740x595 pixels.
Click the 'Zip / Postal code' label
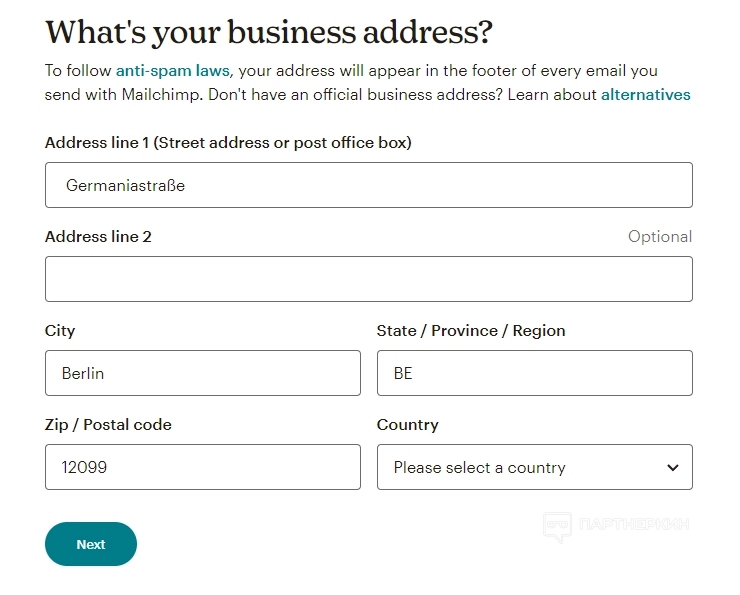pos(108,425)
